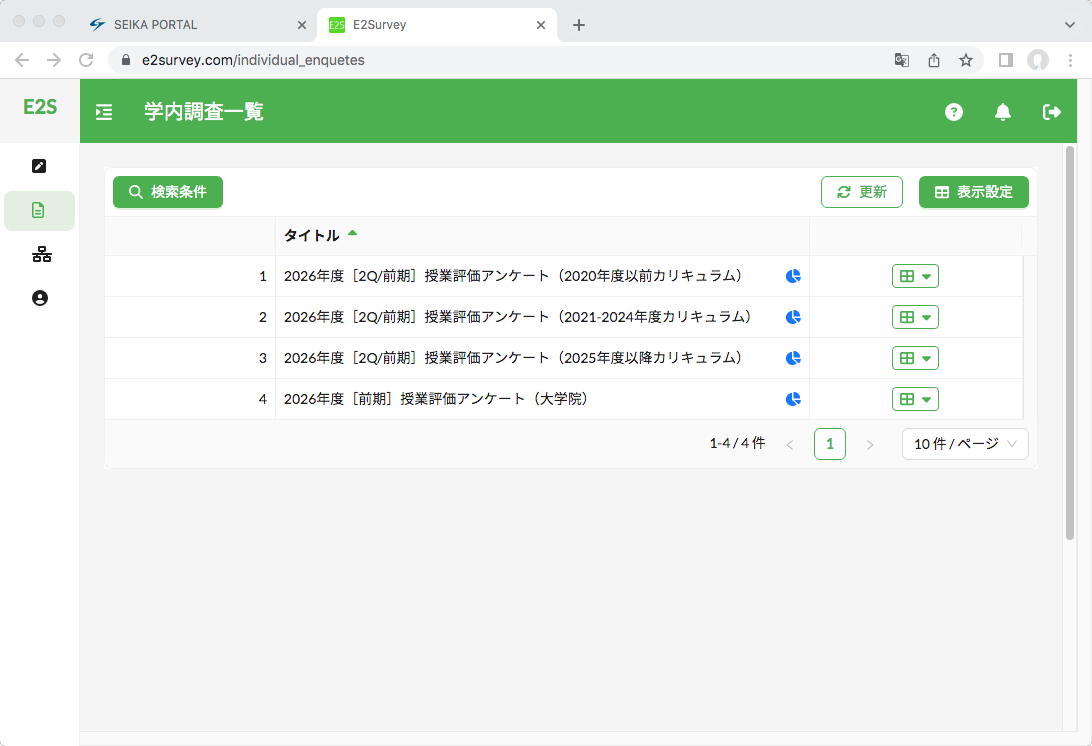Expand action dropdown for 2020年度以前カリキュラム row

915,276
